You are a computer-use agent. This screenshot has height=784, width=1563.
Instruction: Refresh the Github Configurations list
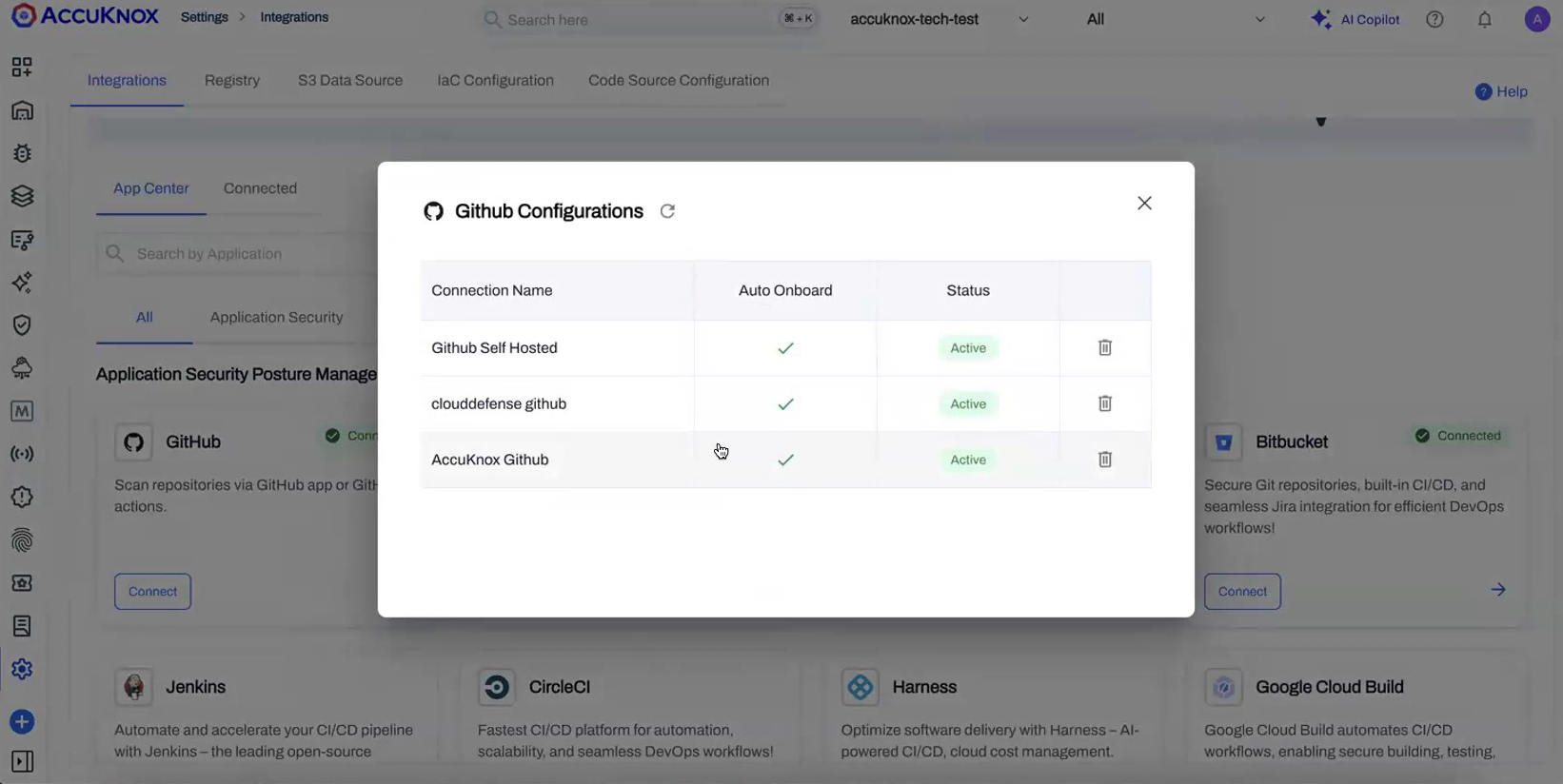point(667,211)
